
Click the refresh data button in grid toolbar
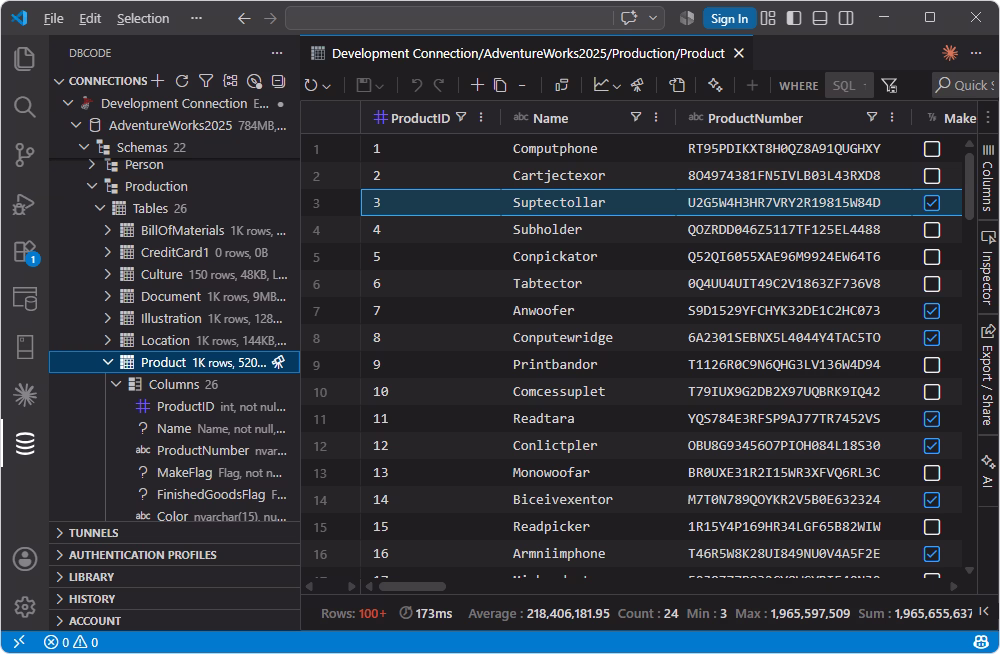pyautogui.click(x=311, y=85)
